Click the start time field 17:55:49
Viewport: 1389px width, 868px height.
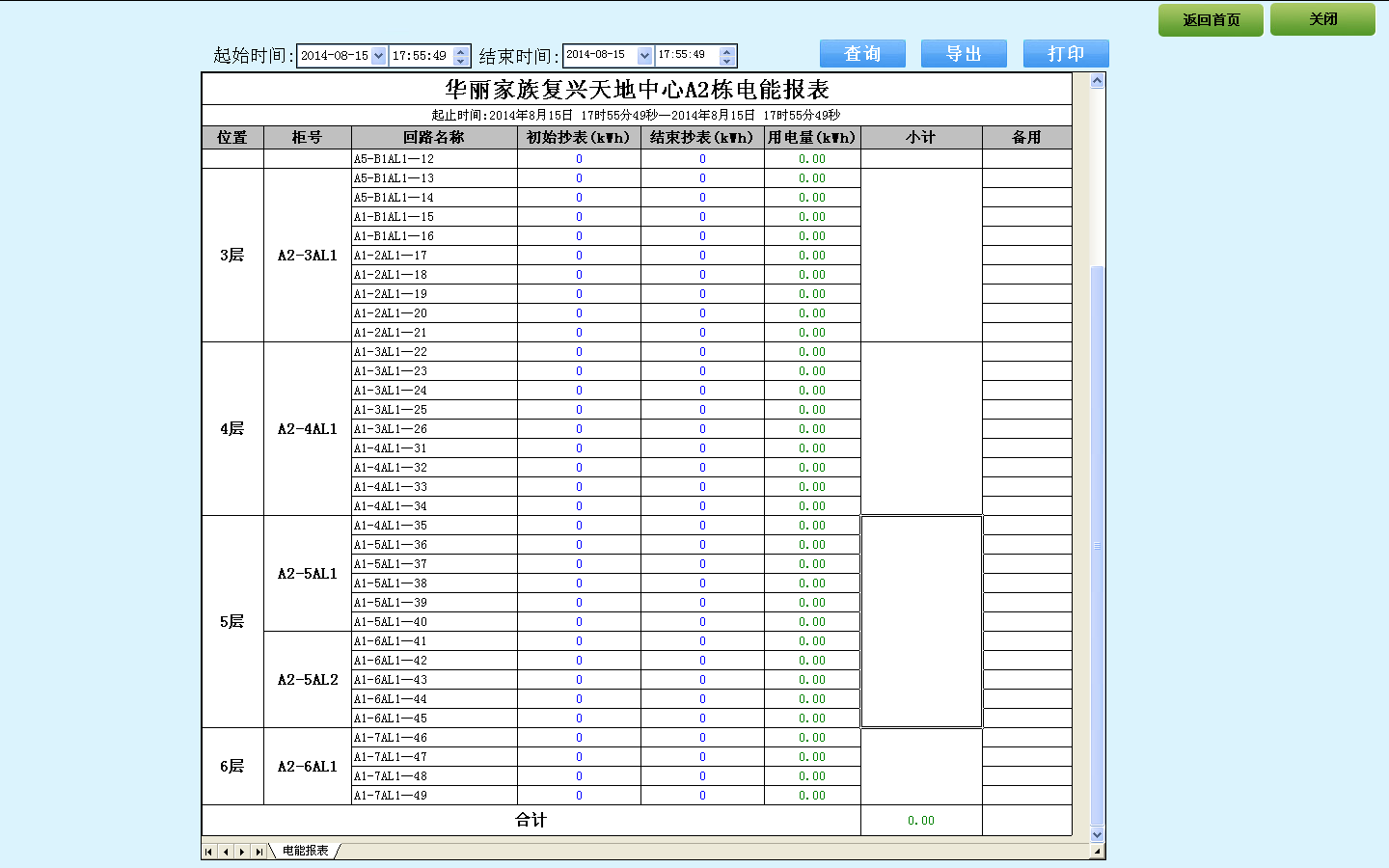click(421, 56)
